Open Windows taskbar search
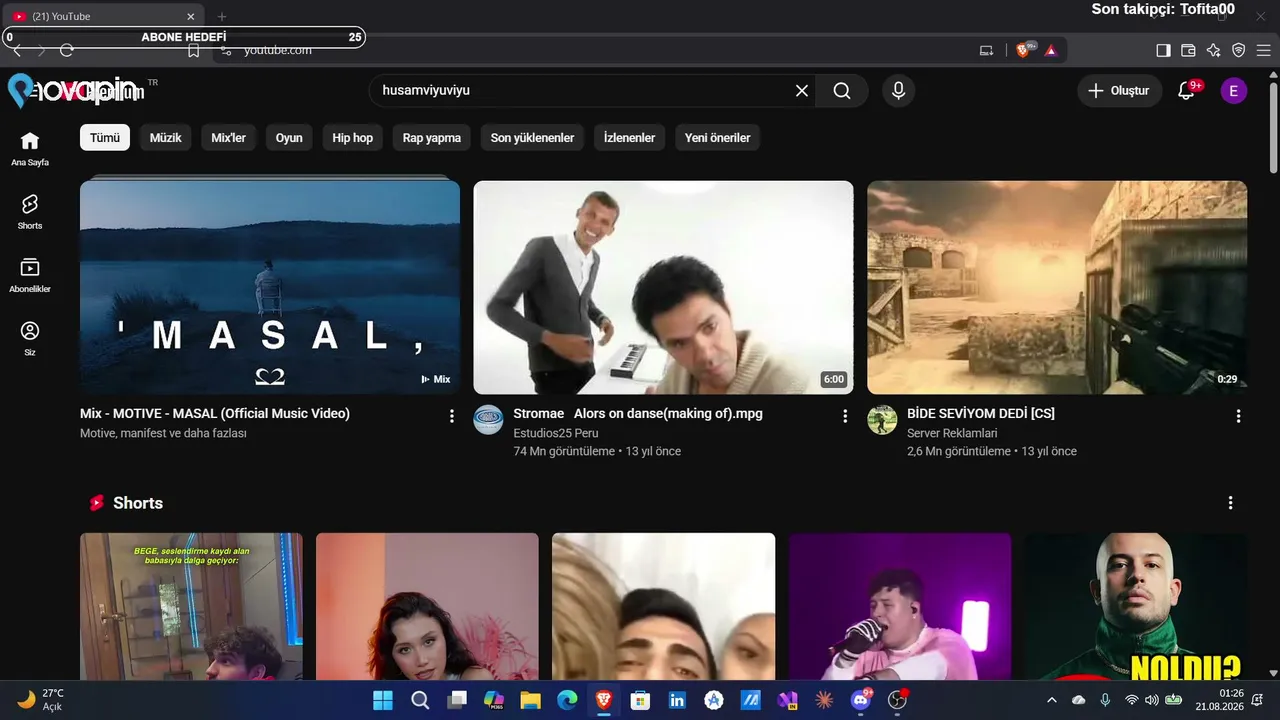The image size is (1280, 720). coord(420,700)
